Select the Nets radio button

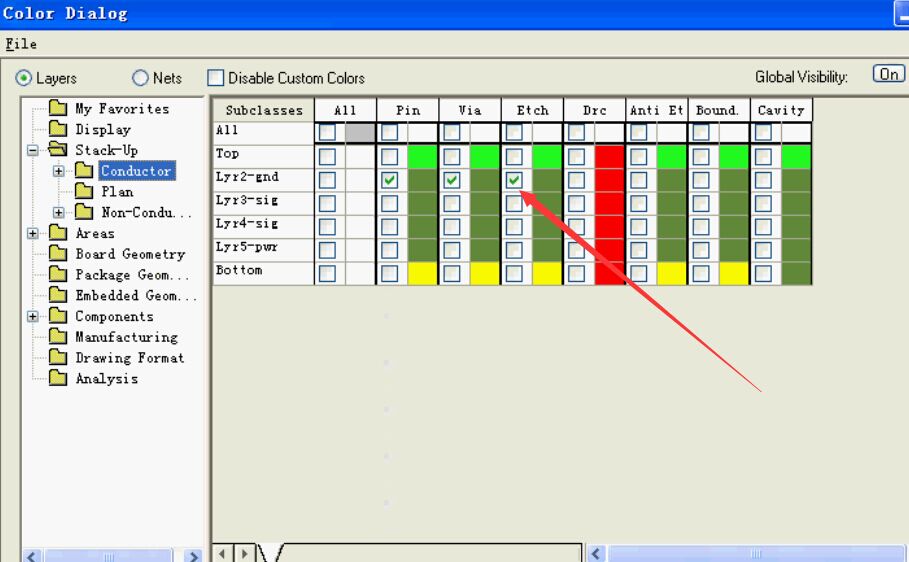[x=140, y=78]
